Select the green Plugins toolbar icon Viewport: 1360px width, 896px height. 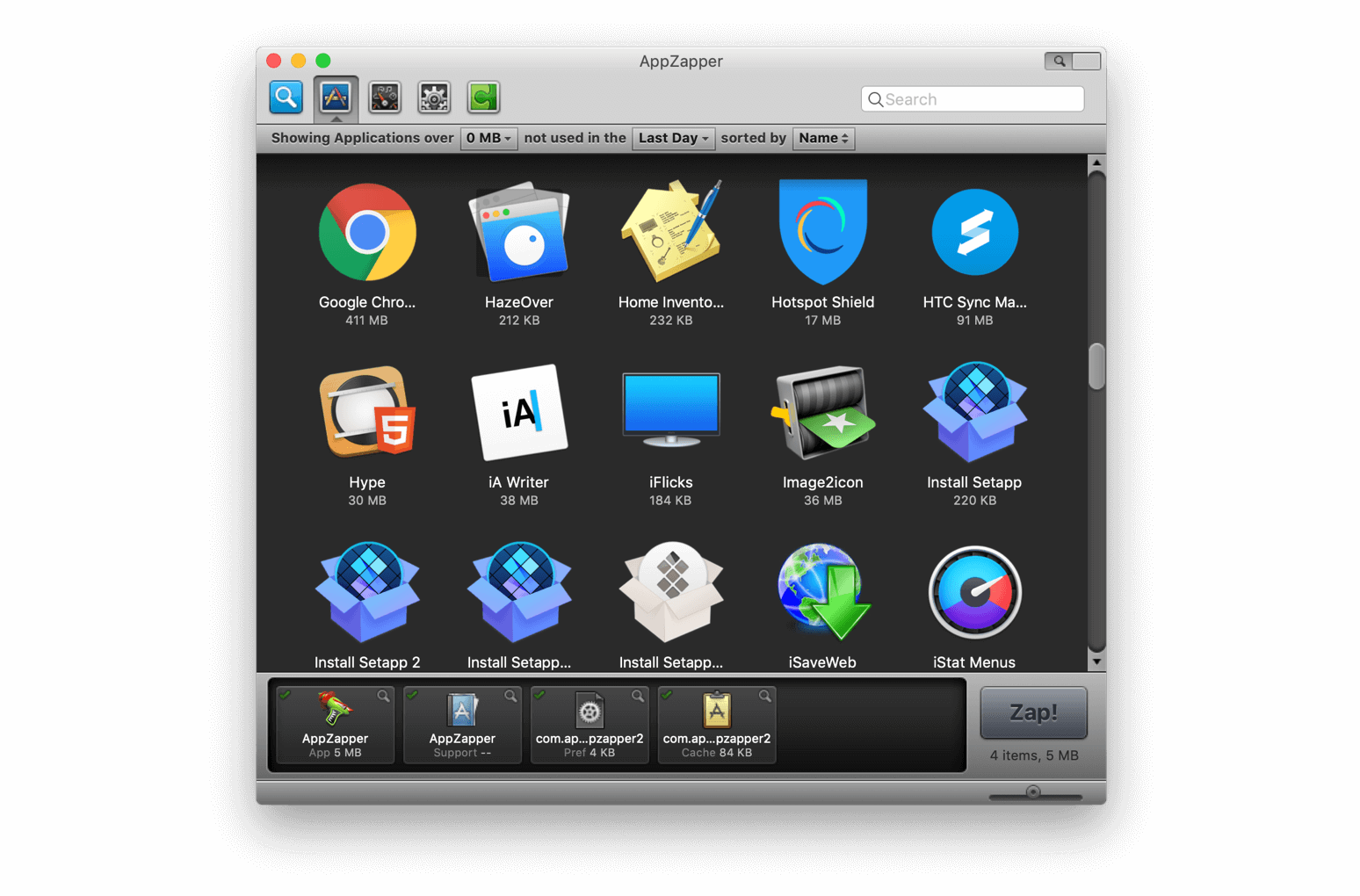tap(483, 97)
